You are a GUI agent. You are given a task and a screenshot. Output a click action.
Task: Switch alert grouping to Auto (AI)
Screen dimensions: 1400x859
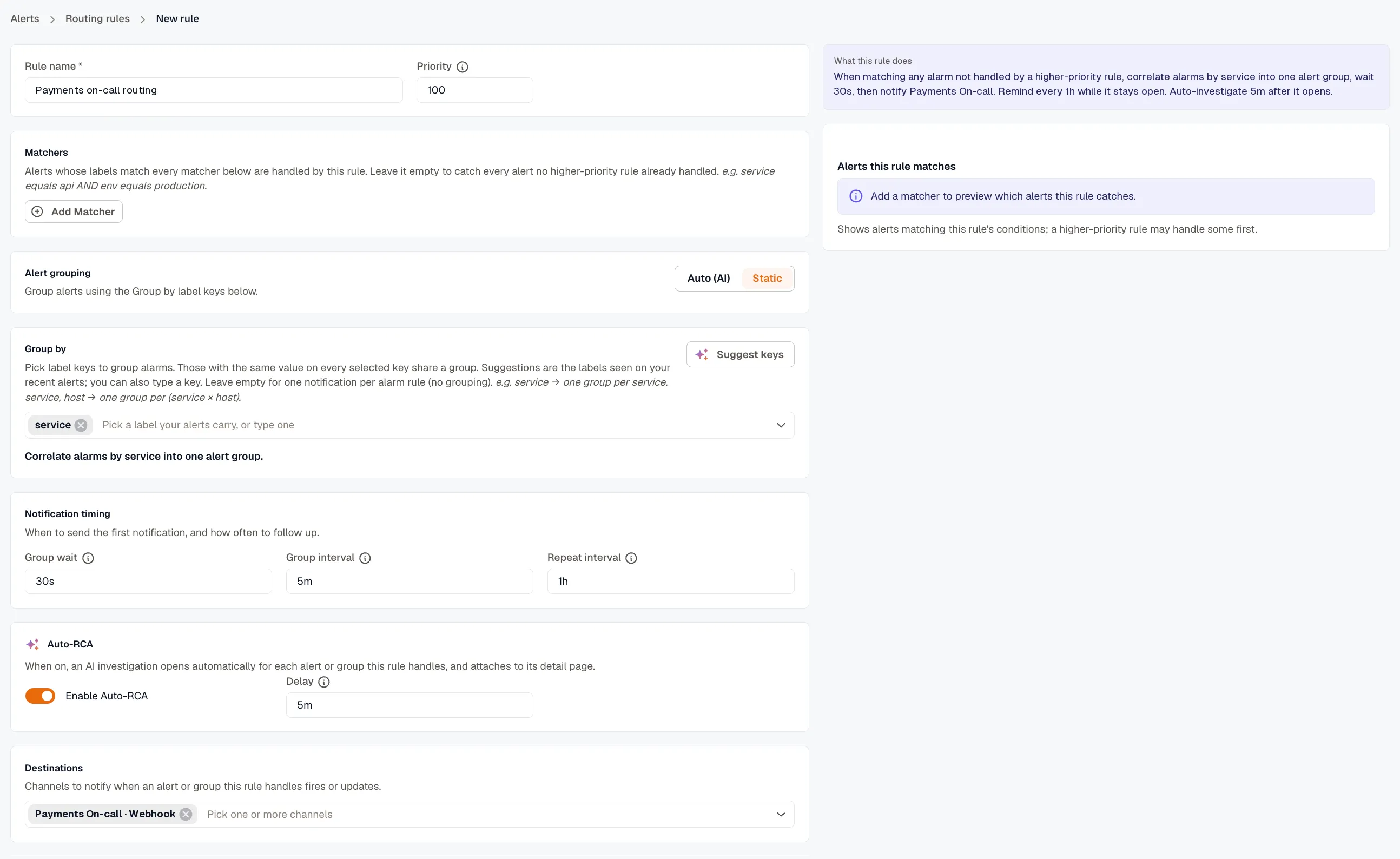709,279
